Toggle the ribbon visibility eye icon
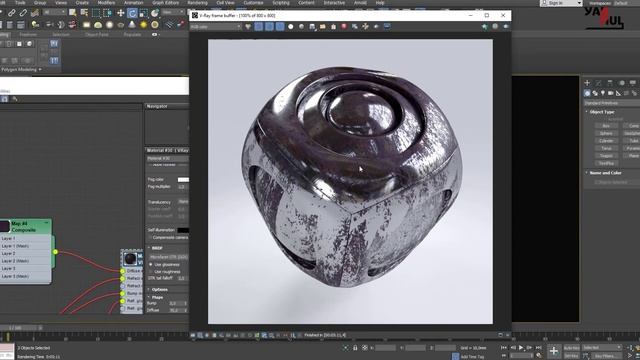Screen dimensions: 640x360 point(155,35)
